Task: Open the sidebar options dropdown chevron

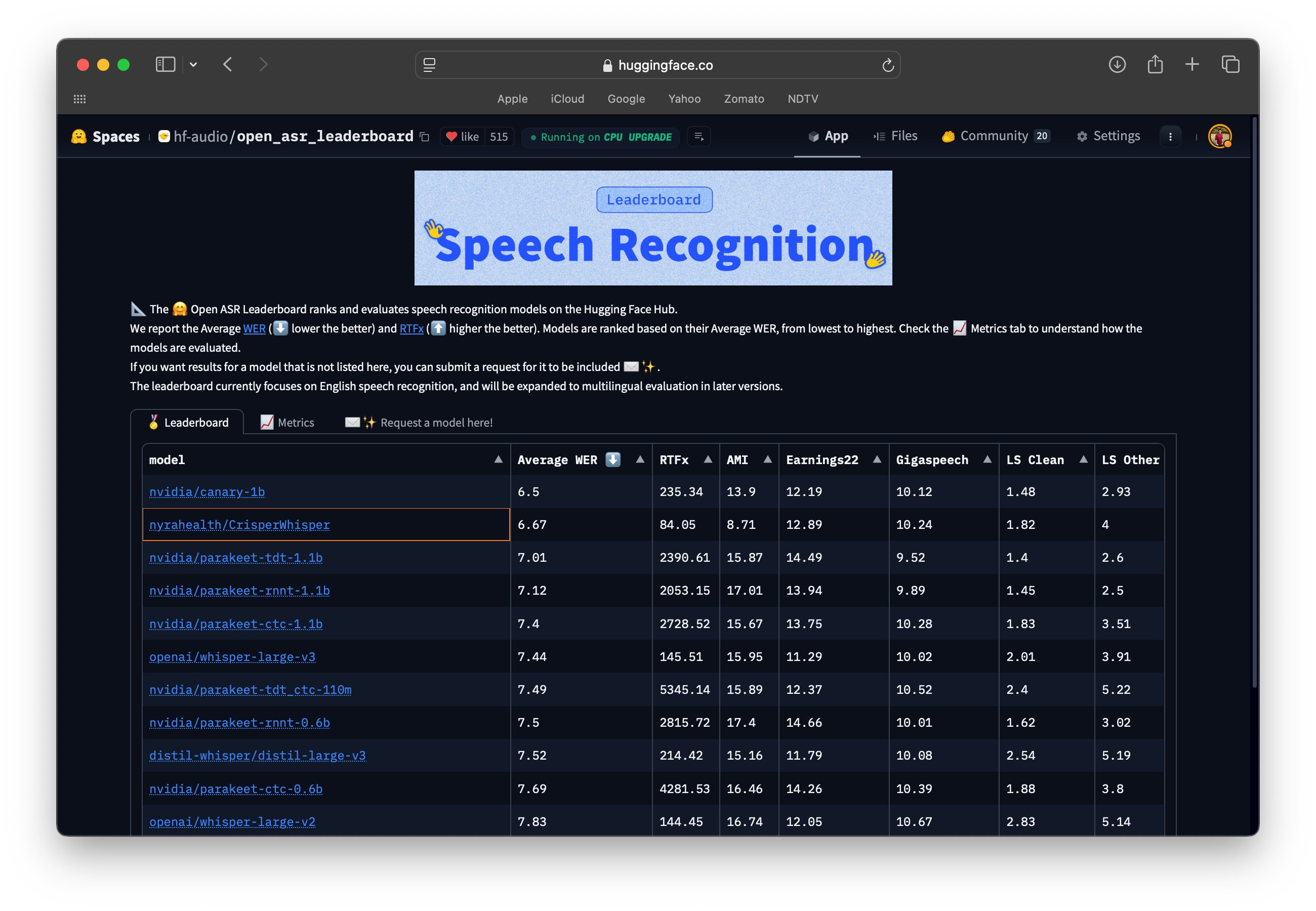Action: (193, 64)
